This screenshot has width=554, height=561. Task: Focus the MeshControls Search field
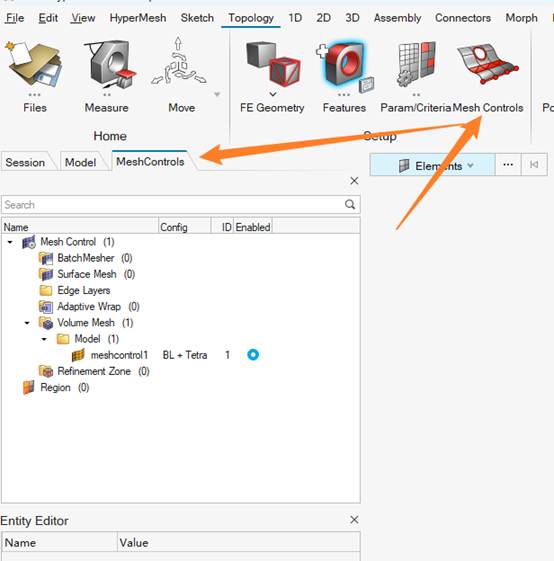(172, 205)
